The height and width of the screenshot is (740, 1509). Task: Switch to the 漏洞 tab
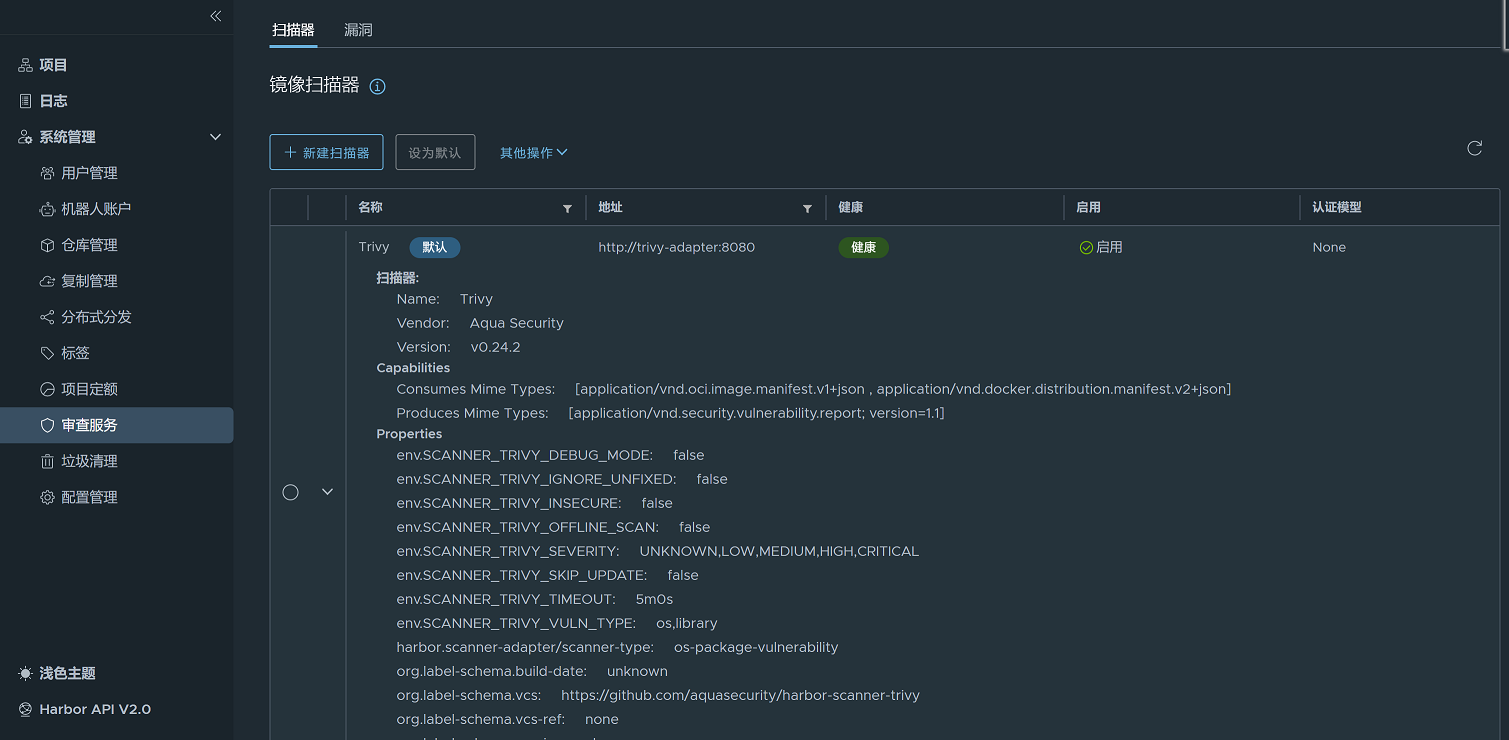point(358,30)
